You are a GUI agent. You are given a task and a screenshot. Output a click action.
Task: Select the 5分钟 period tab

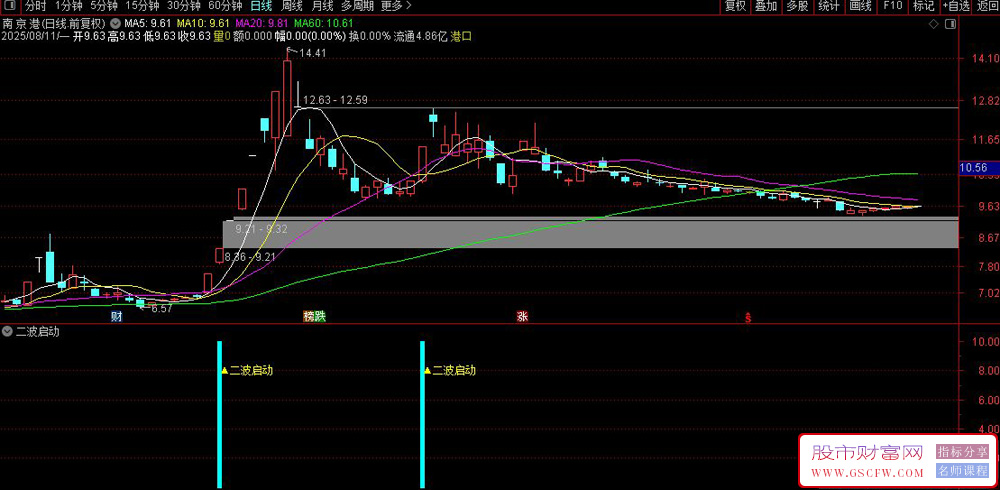(103, 6)
